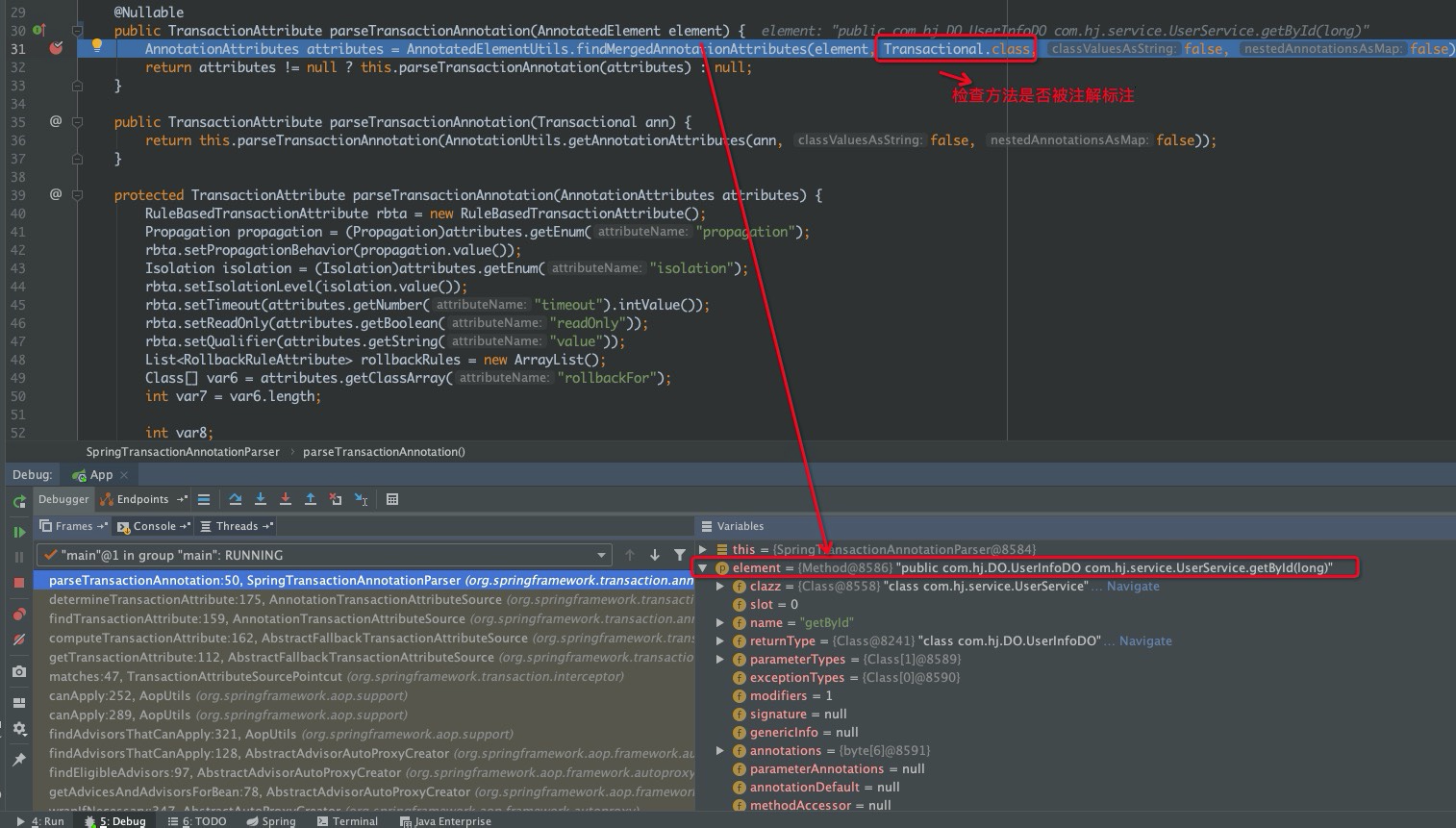Open View Breakpoints with the double red circles
This screenshot has width=1456, height=828.
[x=19, y=614]
